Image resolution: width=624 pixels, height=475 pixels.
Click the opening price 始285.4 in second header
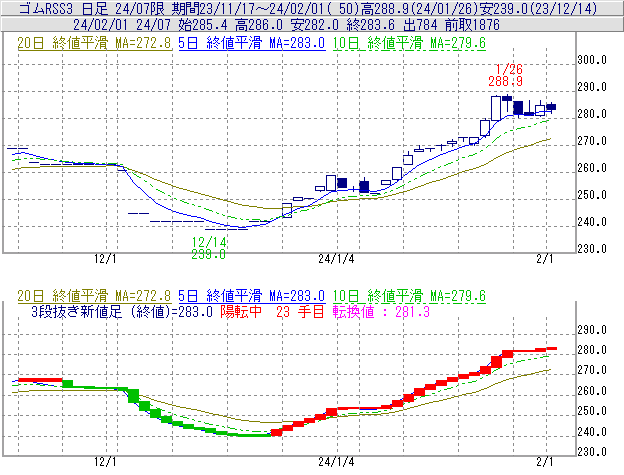click(203, 25)
